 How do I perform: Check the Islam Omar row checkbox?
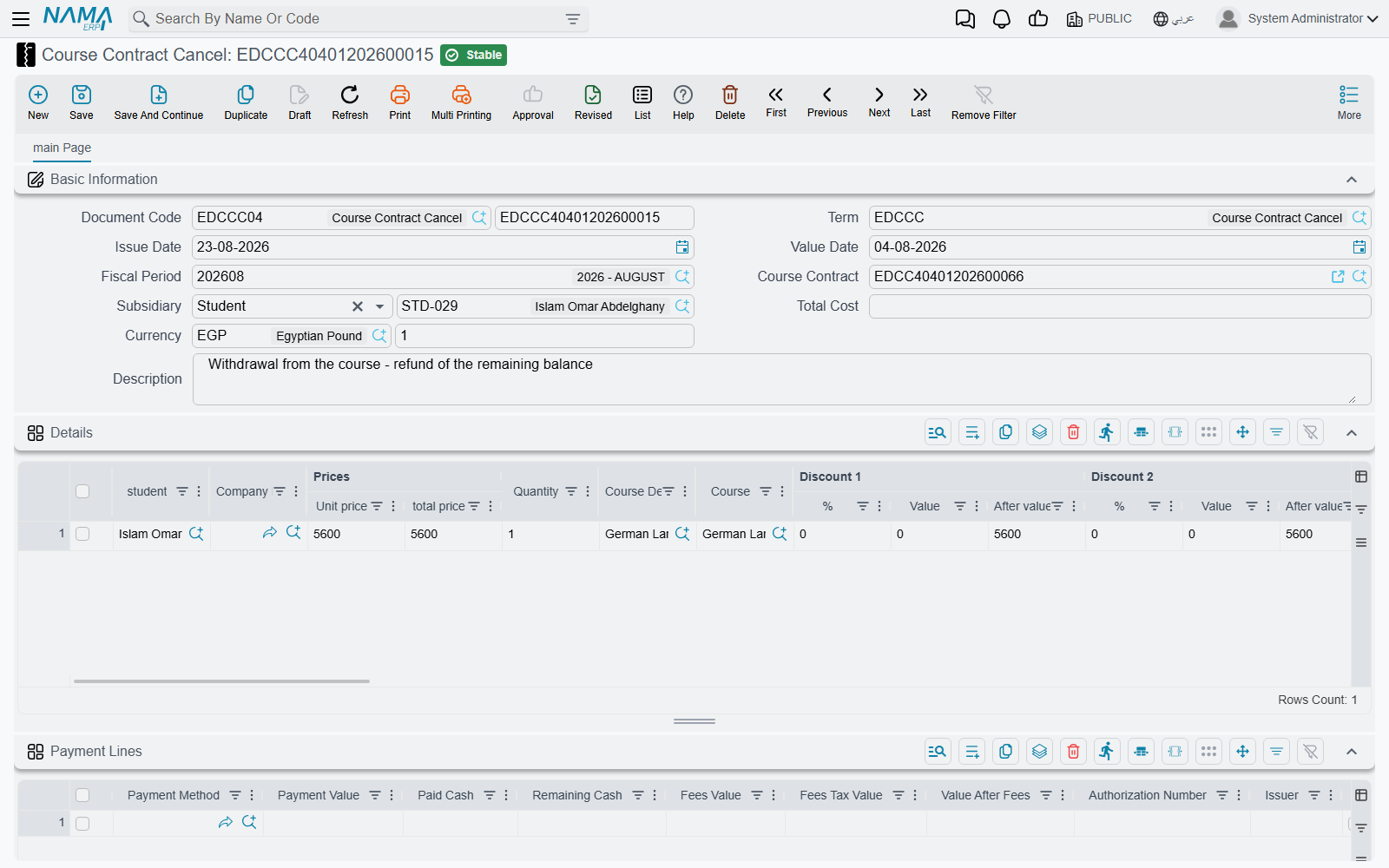point(82,534)
